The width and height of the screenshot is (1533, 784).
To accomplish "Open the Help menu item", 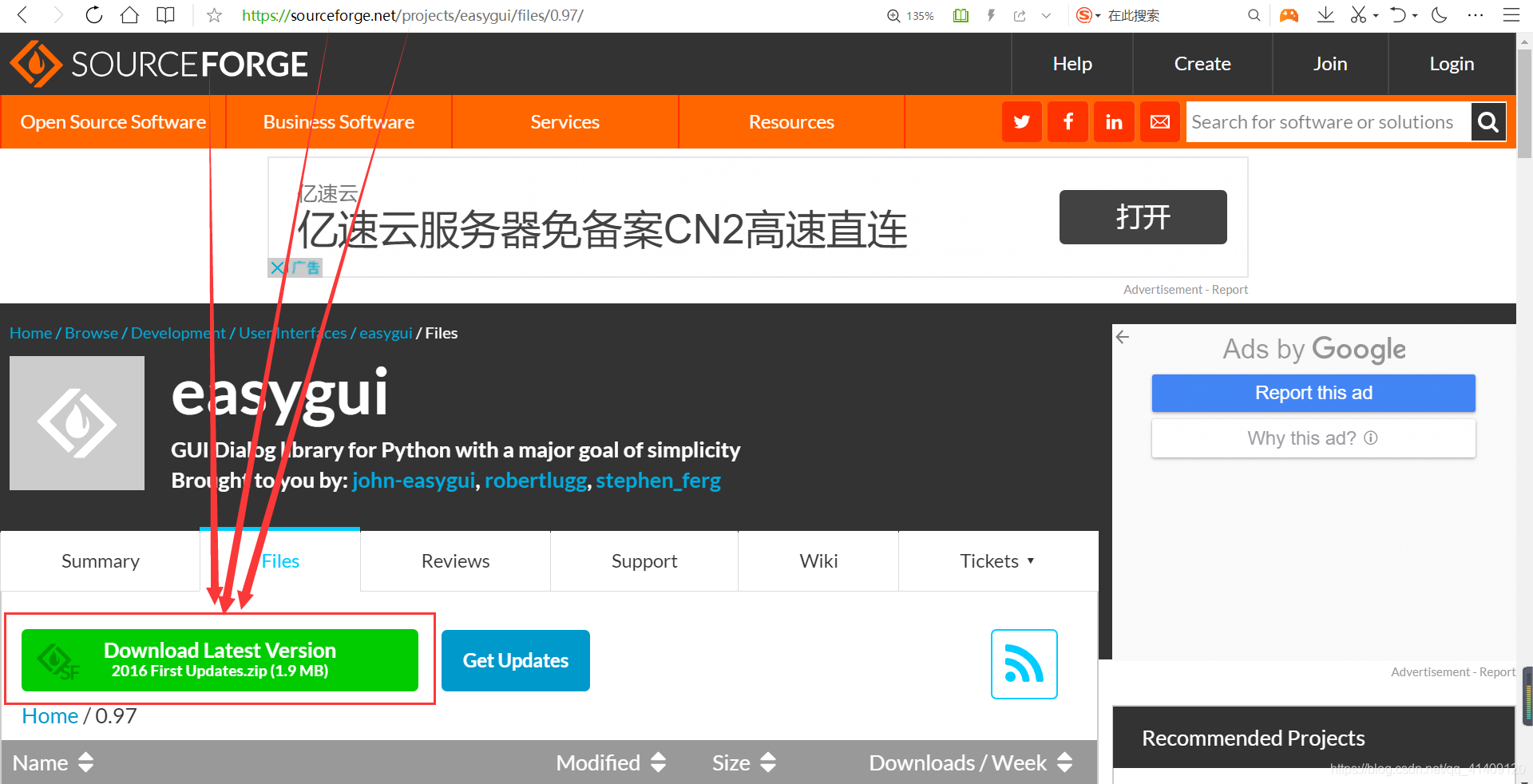I will coord(1072,64).
